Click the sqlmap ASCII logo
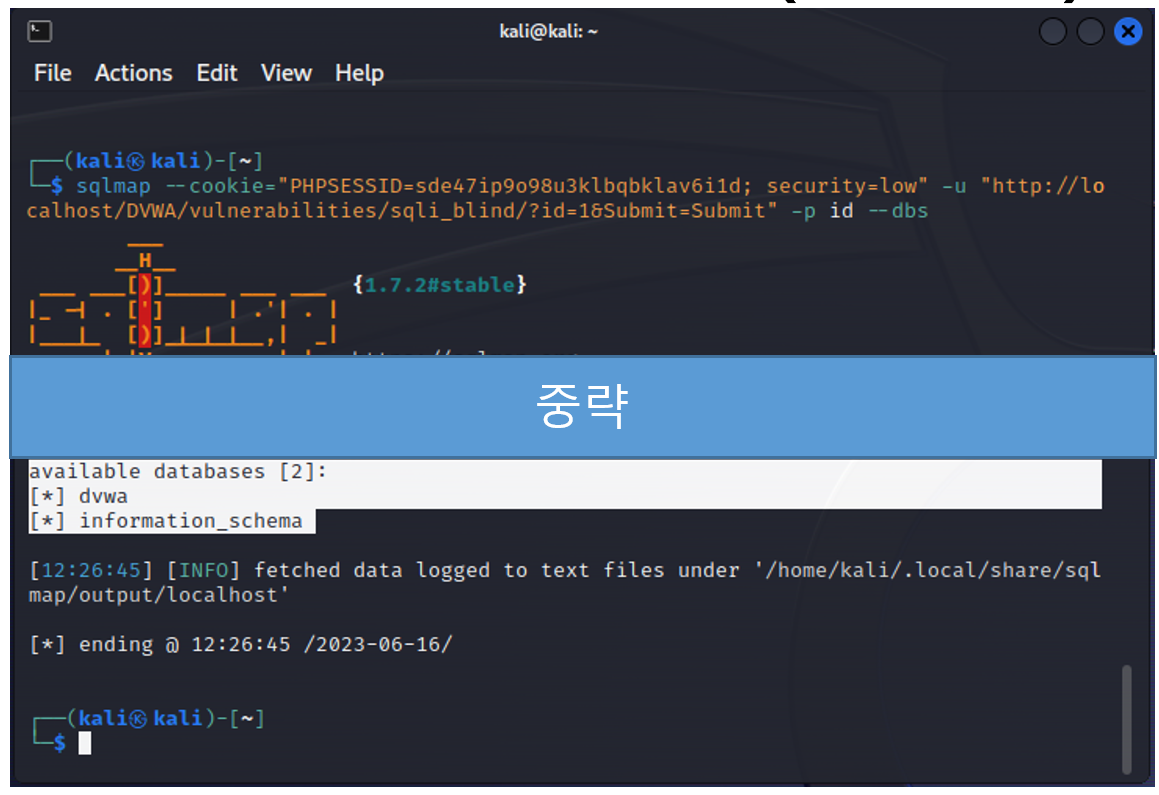The height and width of the screenshot is (795, 1159). click(x=183, y=298)
